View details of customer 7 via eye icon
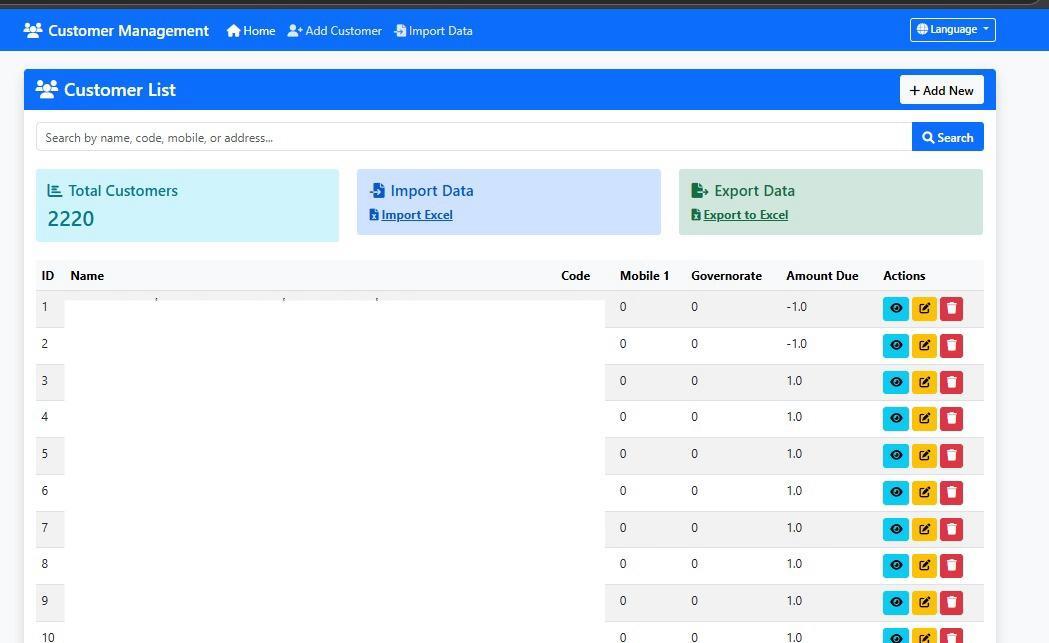 point(896,529)
